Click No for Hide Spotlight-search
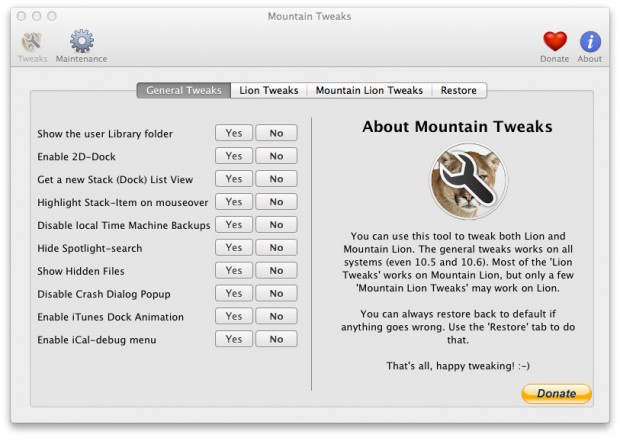This screenshot has width=620, height=438. (276, 248)
